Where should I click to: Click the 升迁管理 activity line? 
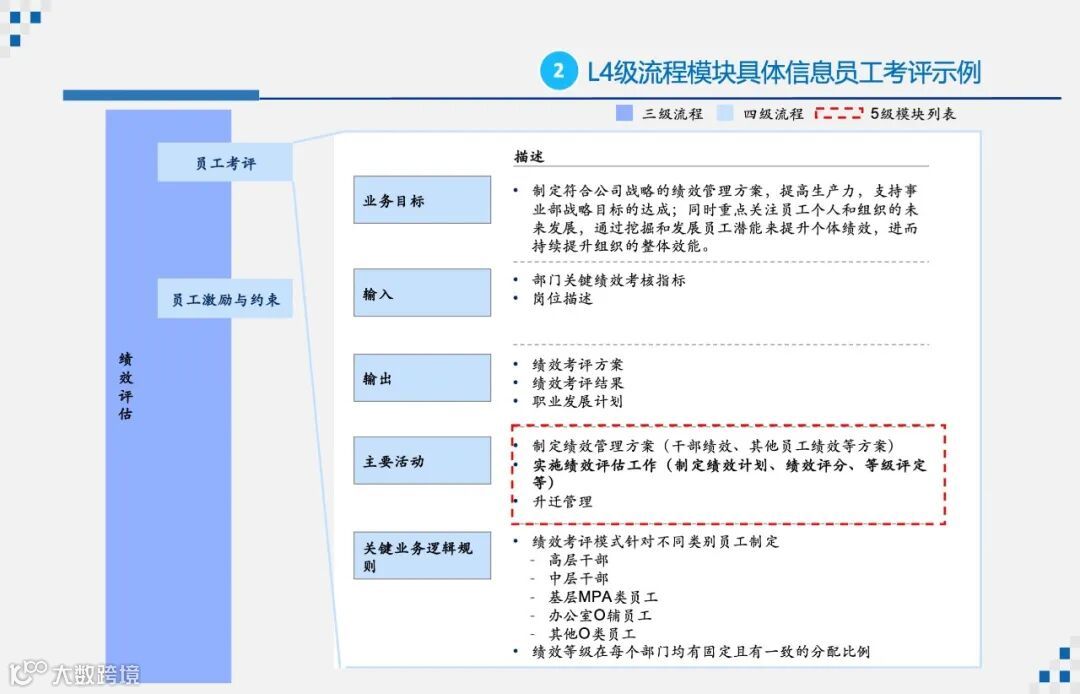(562, 501)
